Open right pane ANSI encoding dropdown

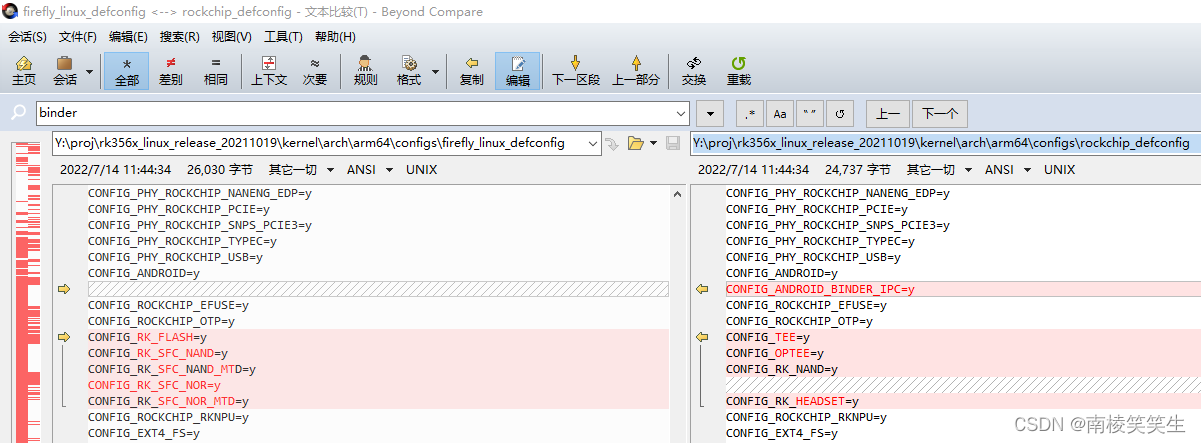(1006, 170)
